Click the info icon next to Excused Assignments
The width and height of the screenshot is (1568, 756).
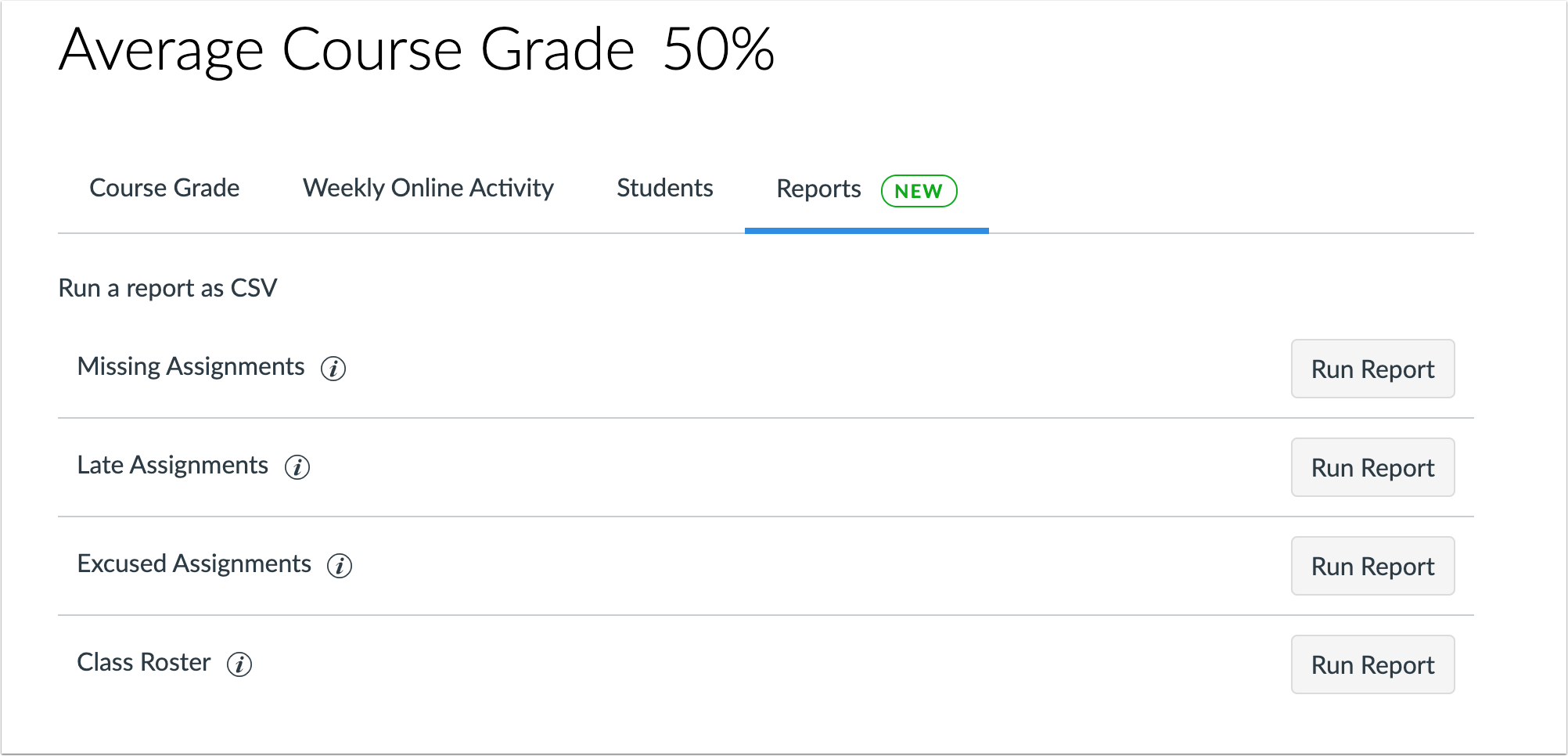pyautogui.click(x=340, y=566)
